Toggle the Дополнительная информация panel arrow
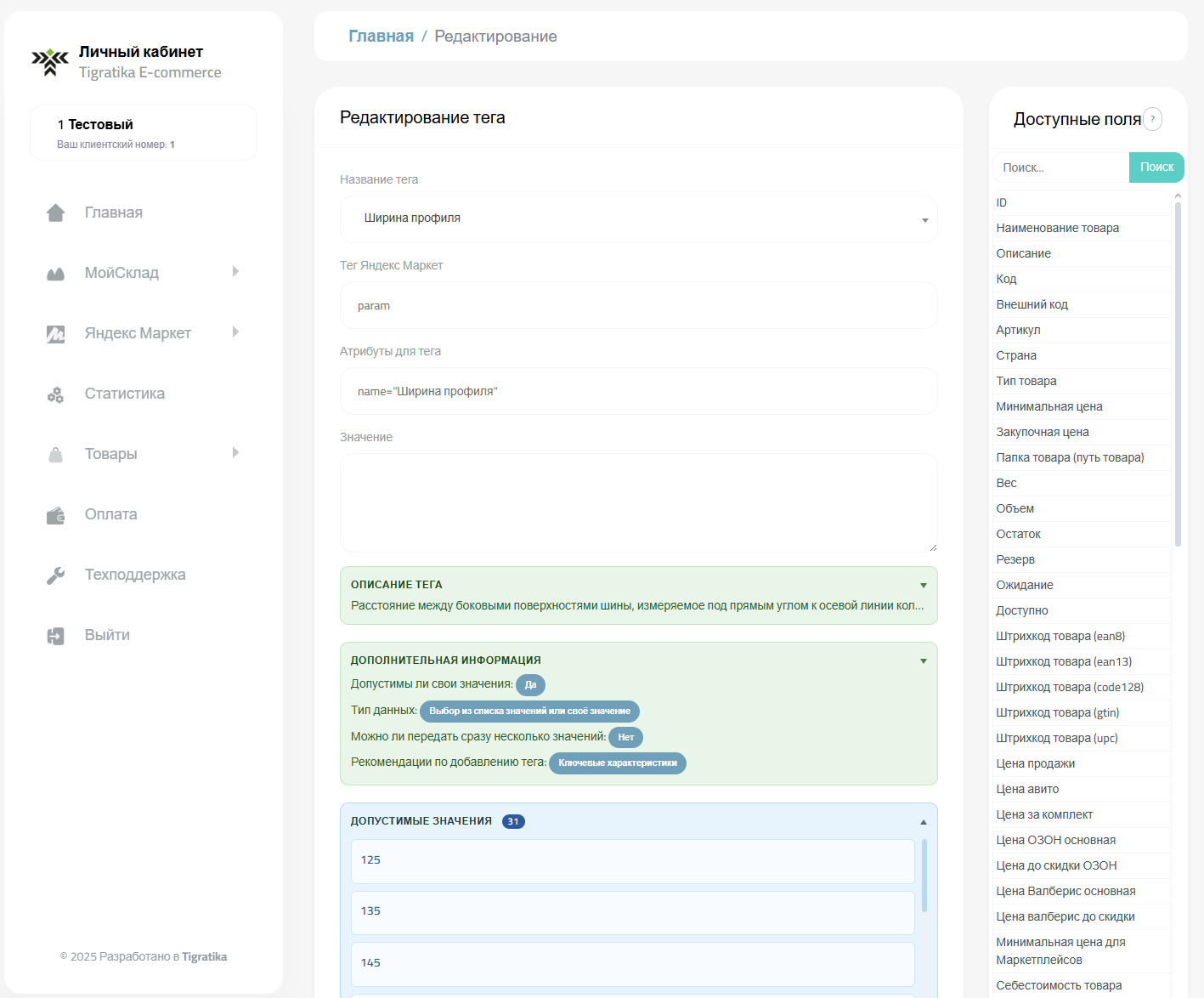The image size is (1204, 998). tap(923, 661)
